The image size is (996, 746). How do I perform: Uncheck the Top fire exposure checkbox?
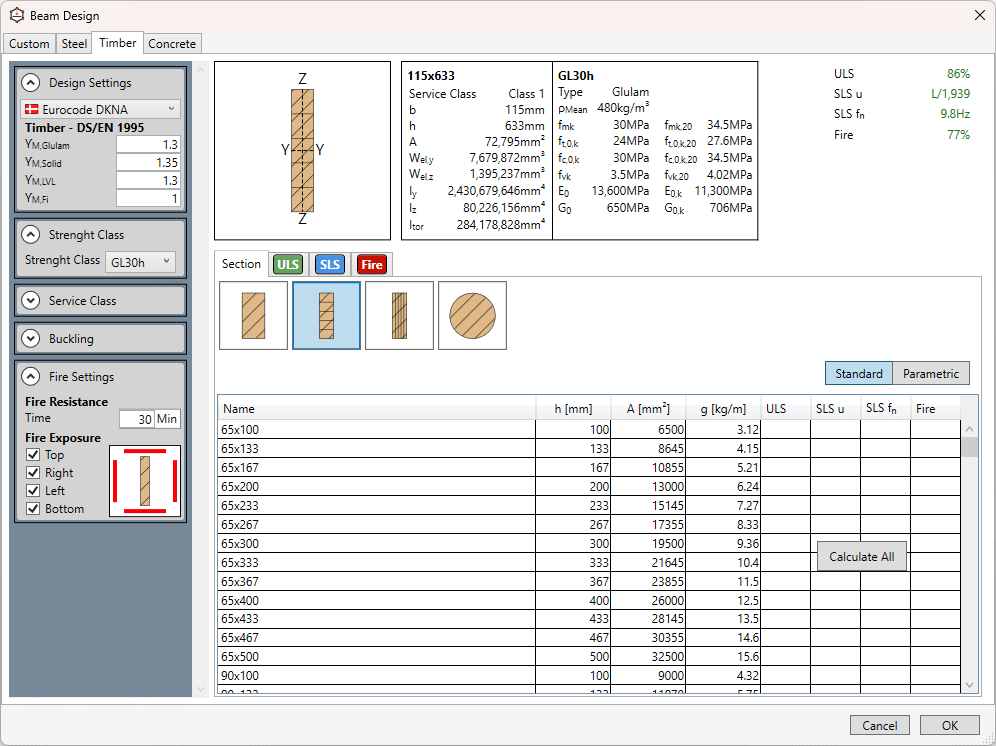click(x=33, y=455)
